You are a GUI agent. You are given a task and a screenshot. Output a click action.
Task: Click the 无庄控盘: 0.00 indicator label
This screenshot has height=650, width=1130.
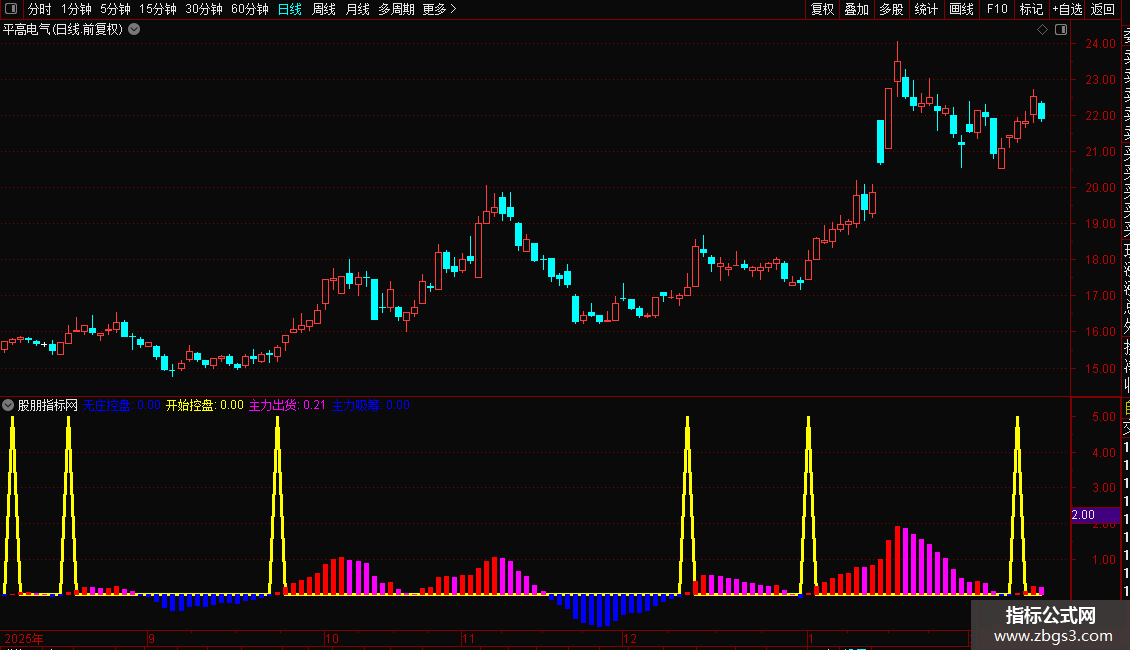tap(121, 405)
